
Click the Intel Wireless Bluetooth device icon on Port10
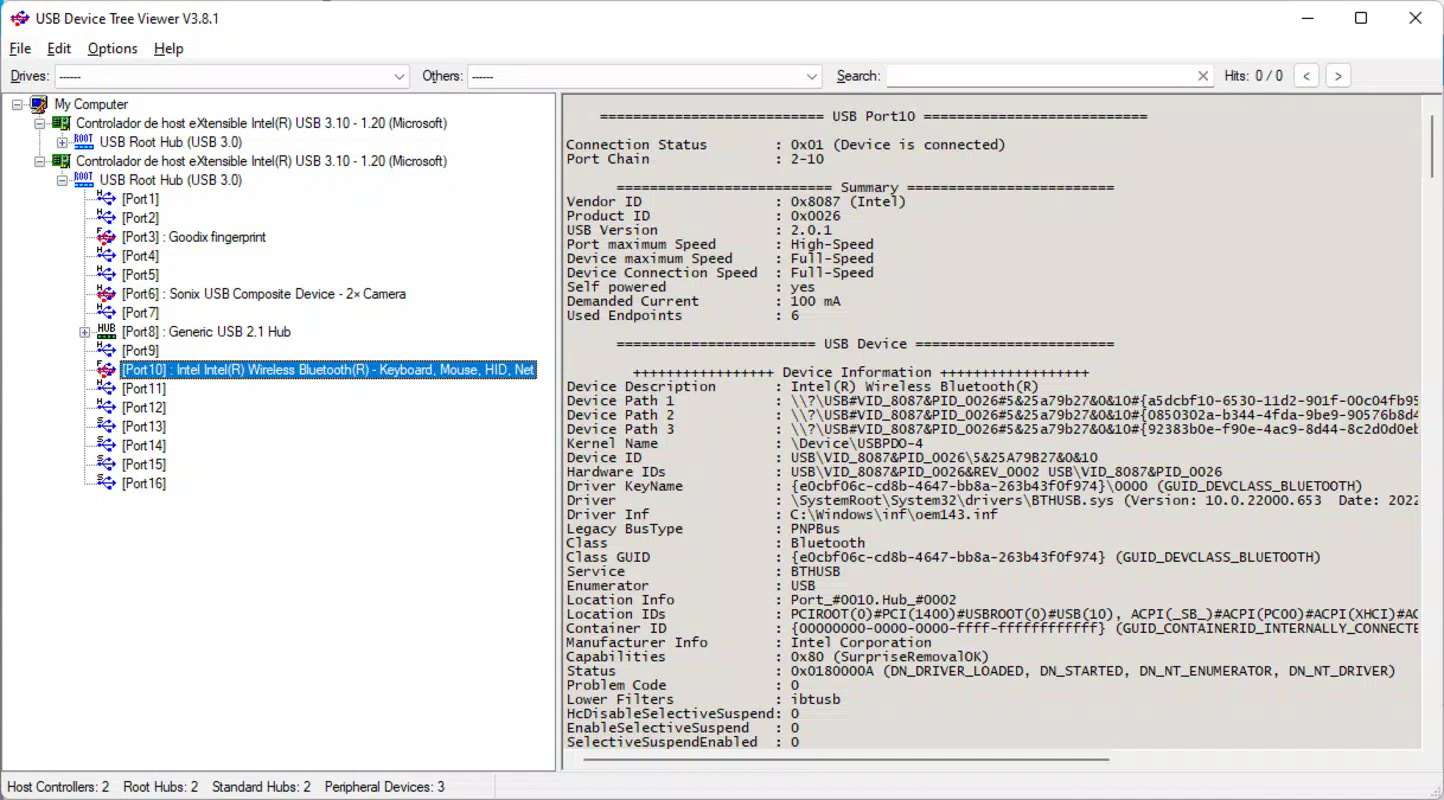click(106, 370)
